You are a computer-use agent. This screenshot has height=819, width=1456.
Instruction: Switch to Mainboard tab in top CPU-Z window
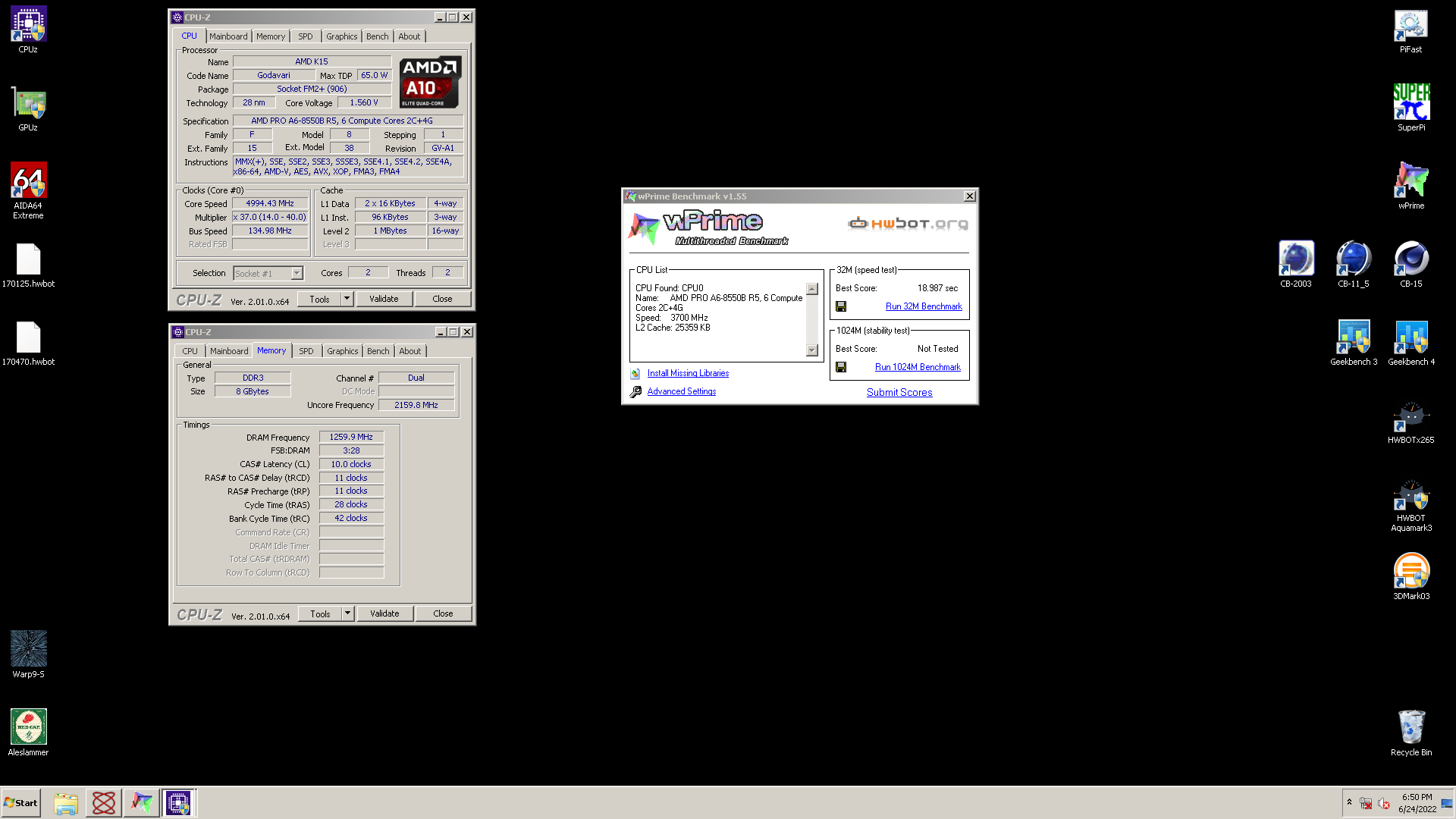click(228, 36)
